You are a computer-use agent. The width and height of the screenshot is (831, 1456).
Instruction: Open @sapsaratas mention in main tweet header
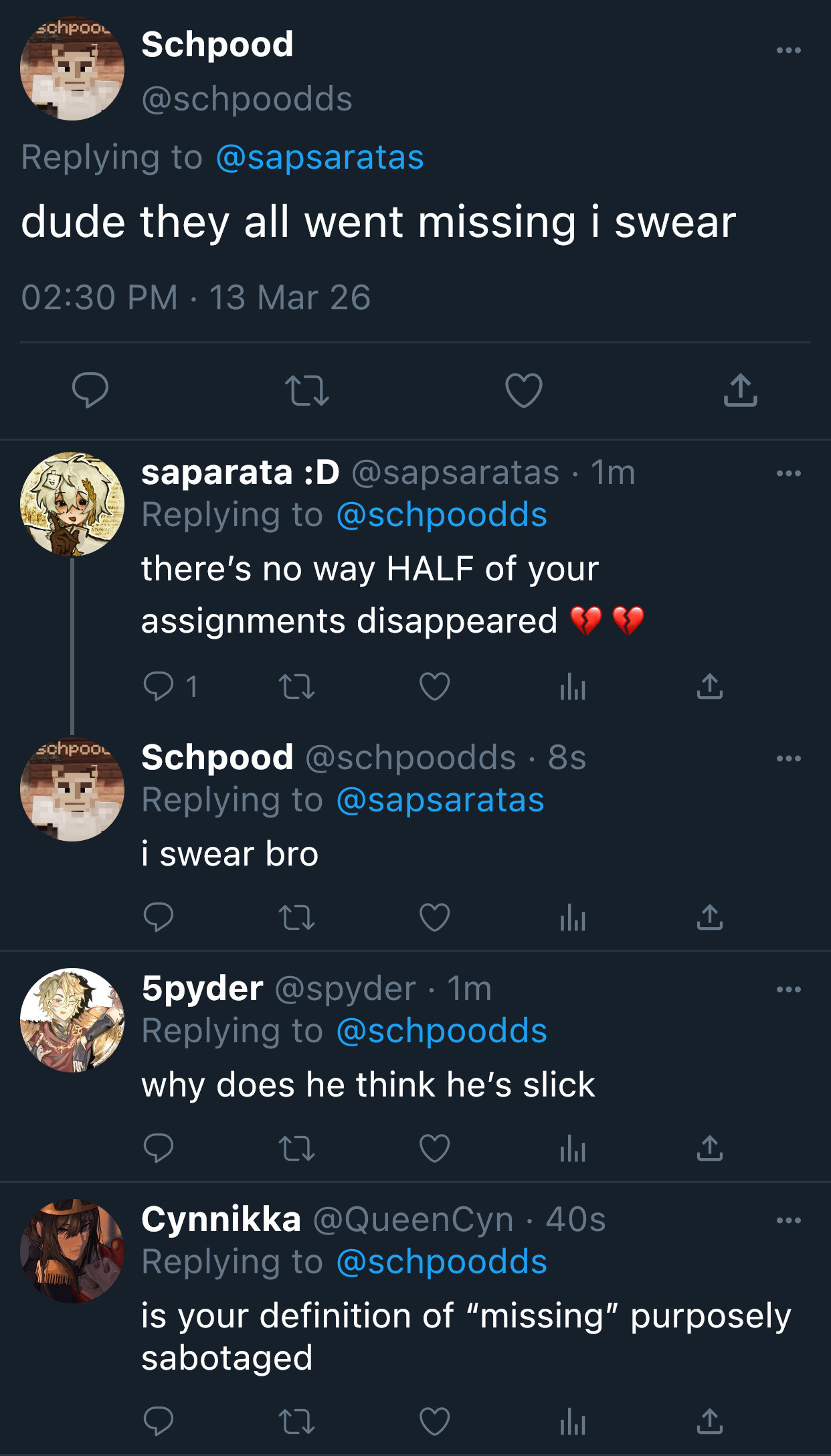pyautogui.click(x=320, y=157)
